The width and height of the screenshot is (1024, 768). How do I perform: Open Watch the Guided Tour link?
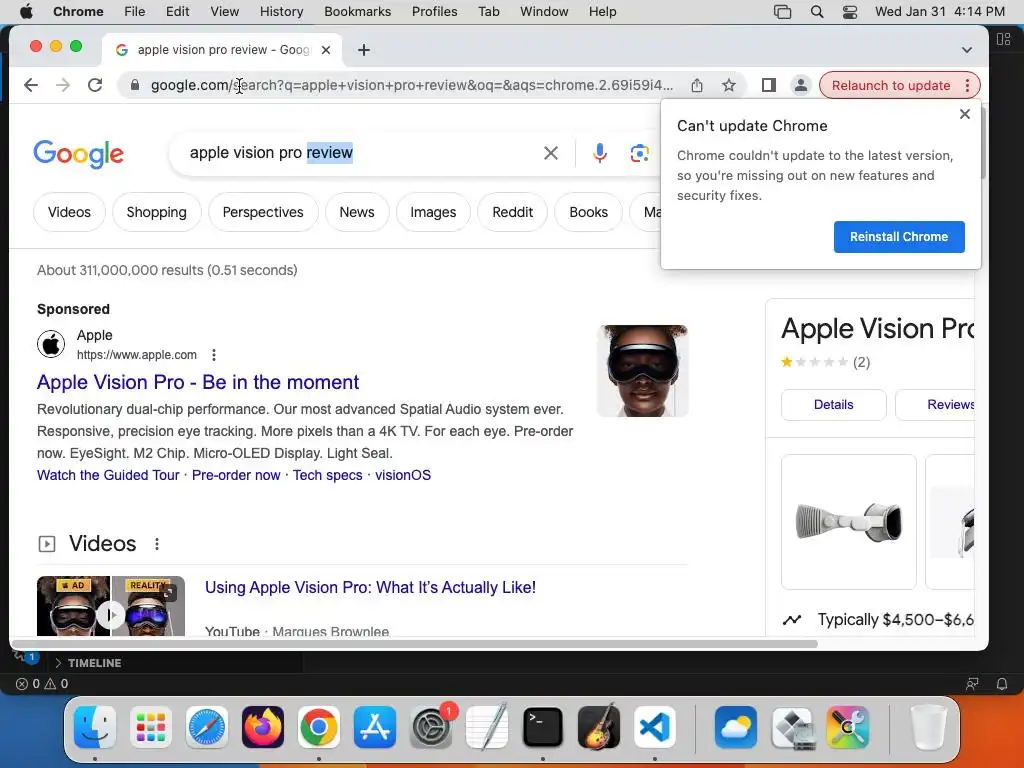click(108, 475)
